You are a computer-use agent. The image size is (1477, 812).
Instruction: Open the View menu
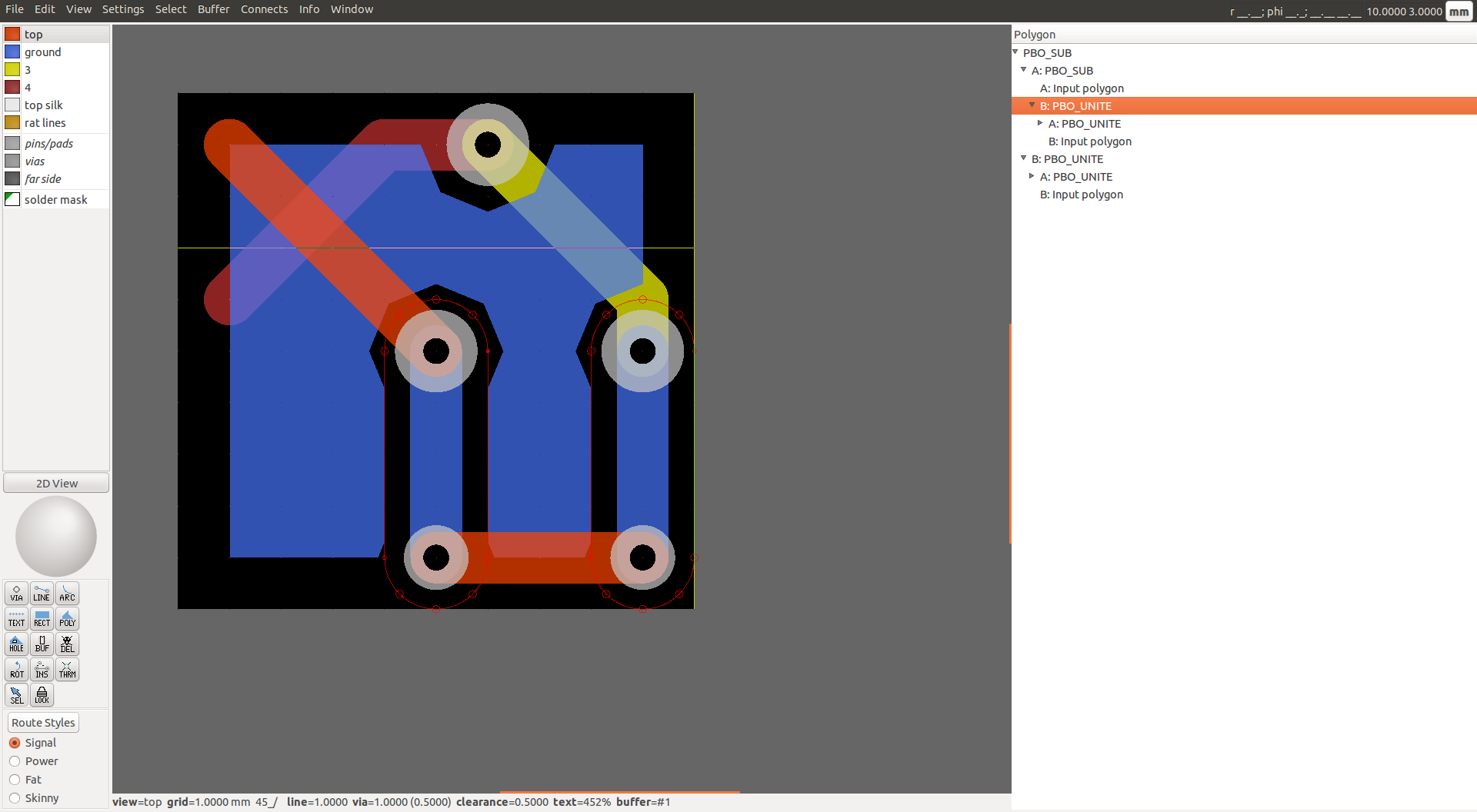click(78, 9)
